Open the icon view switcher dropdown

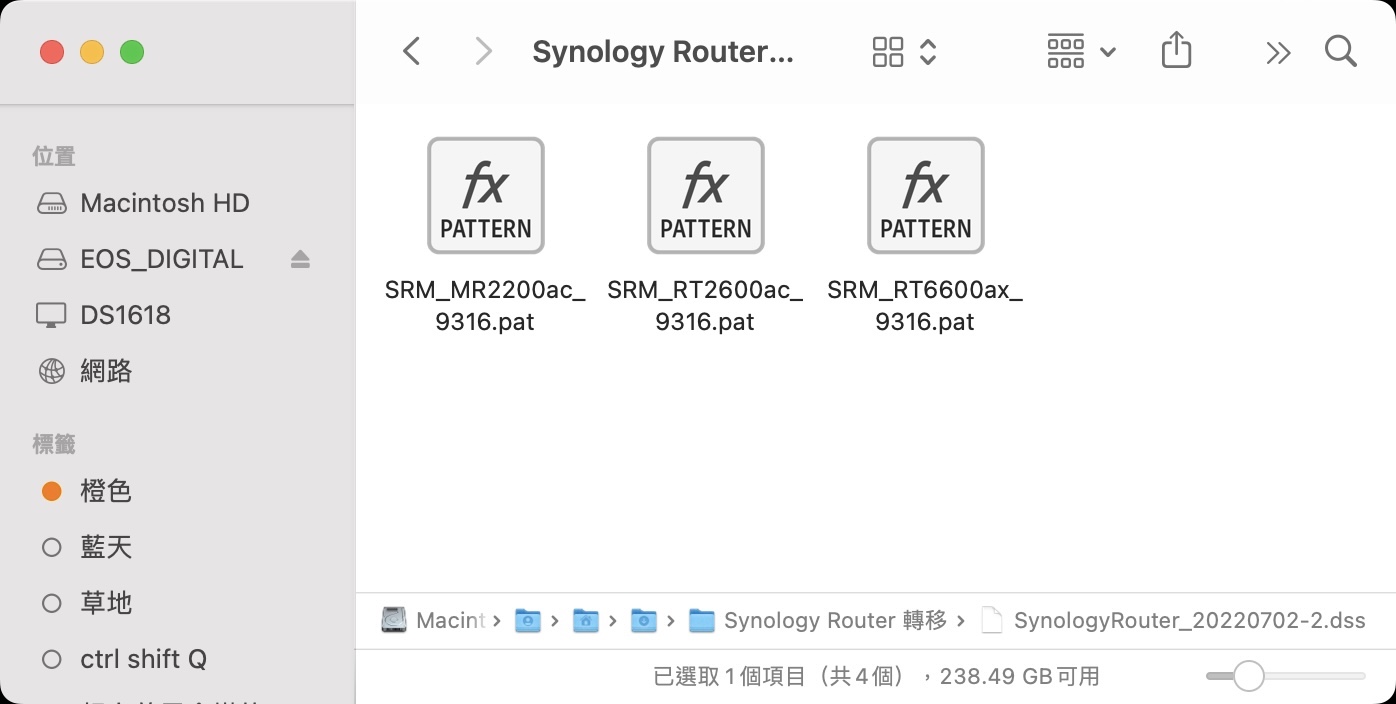[x=904, y=52]
